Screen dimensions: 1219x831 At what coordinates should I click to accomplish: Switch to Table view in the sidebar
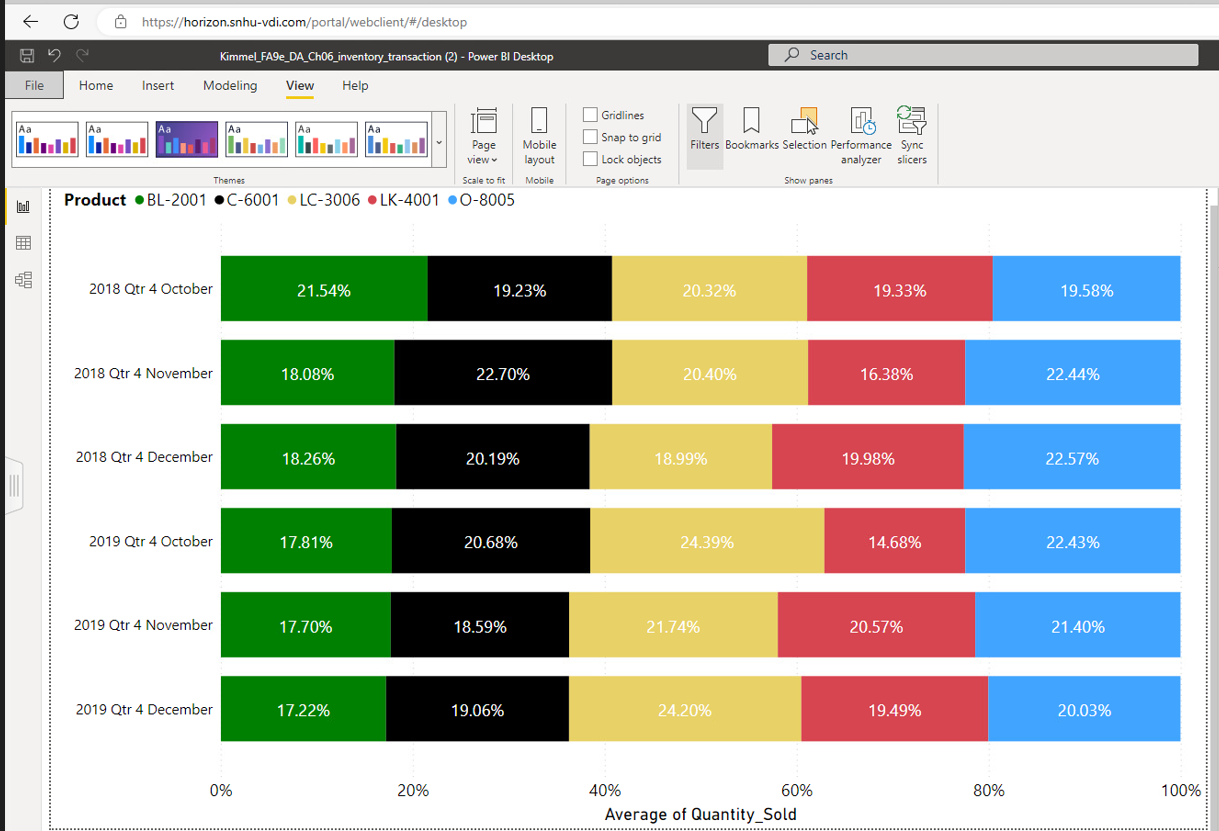pyautogui.click(x=23, y=242)
